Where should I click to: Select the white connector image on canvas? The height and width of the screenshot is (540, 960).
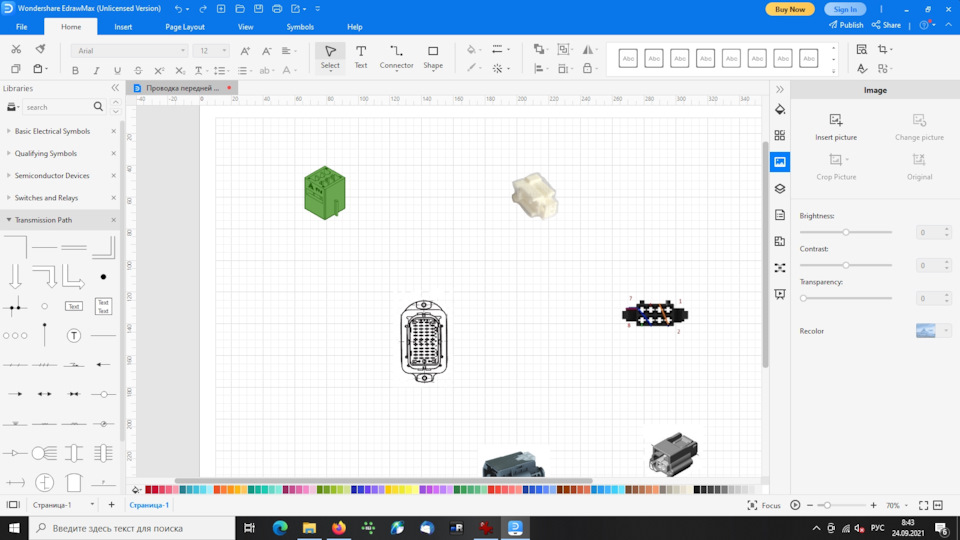534,196
